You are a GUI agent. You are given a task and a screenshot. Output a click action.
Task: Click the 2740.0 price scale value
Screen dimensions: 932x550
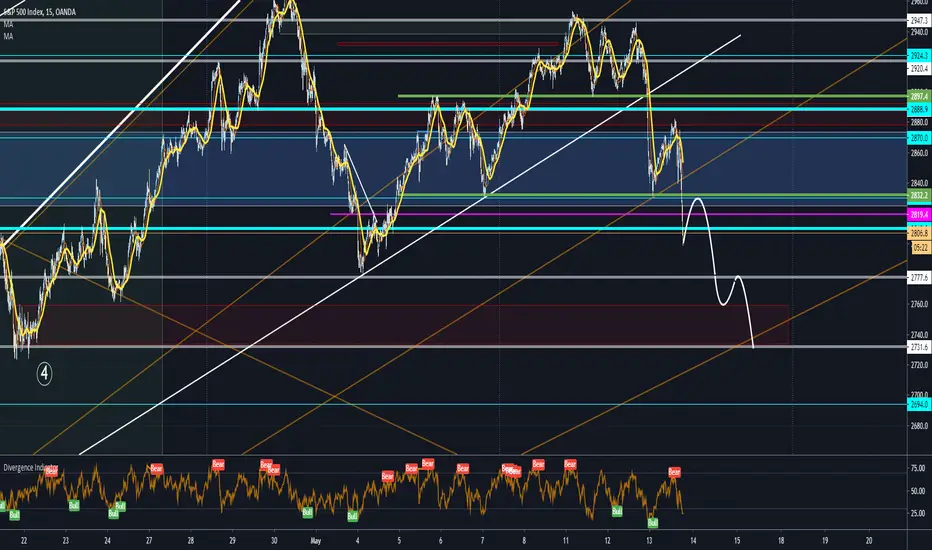point(920,335)
